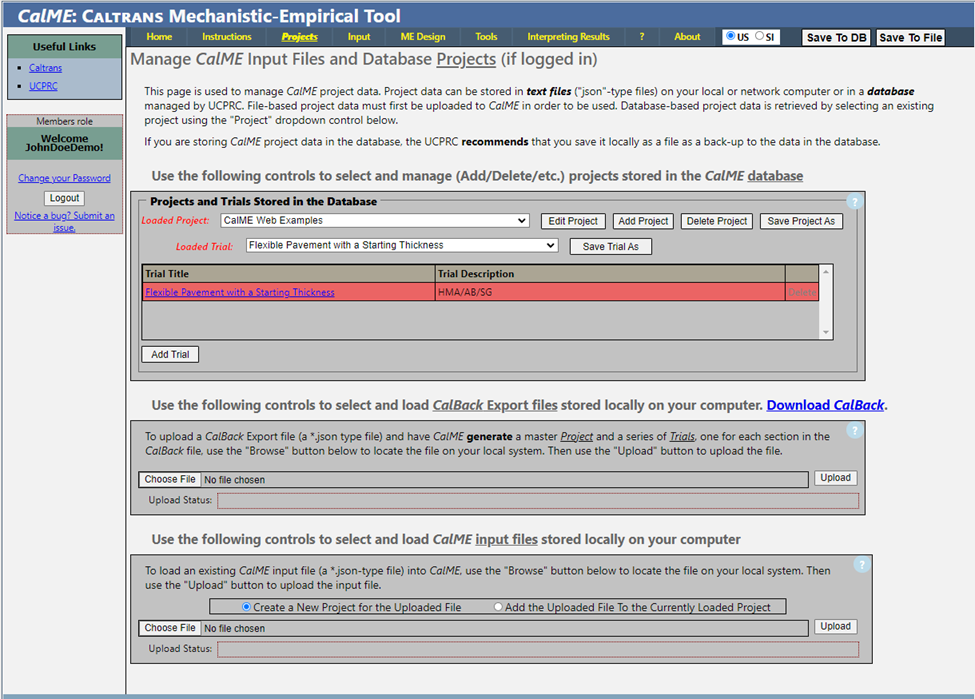Select the US units radio button
The width and height of the screenshot is (975, 699).
733,37
